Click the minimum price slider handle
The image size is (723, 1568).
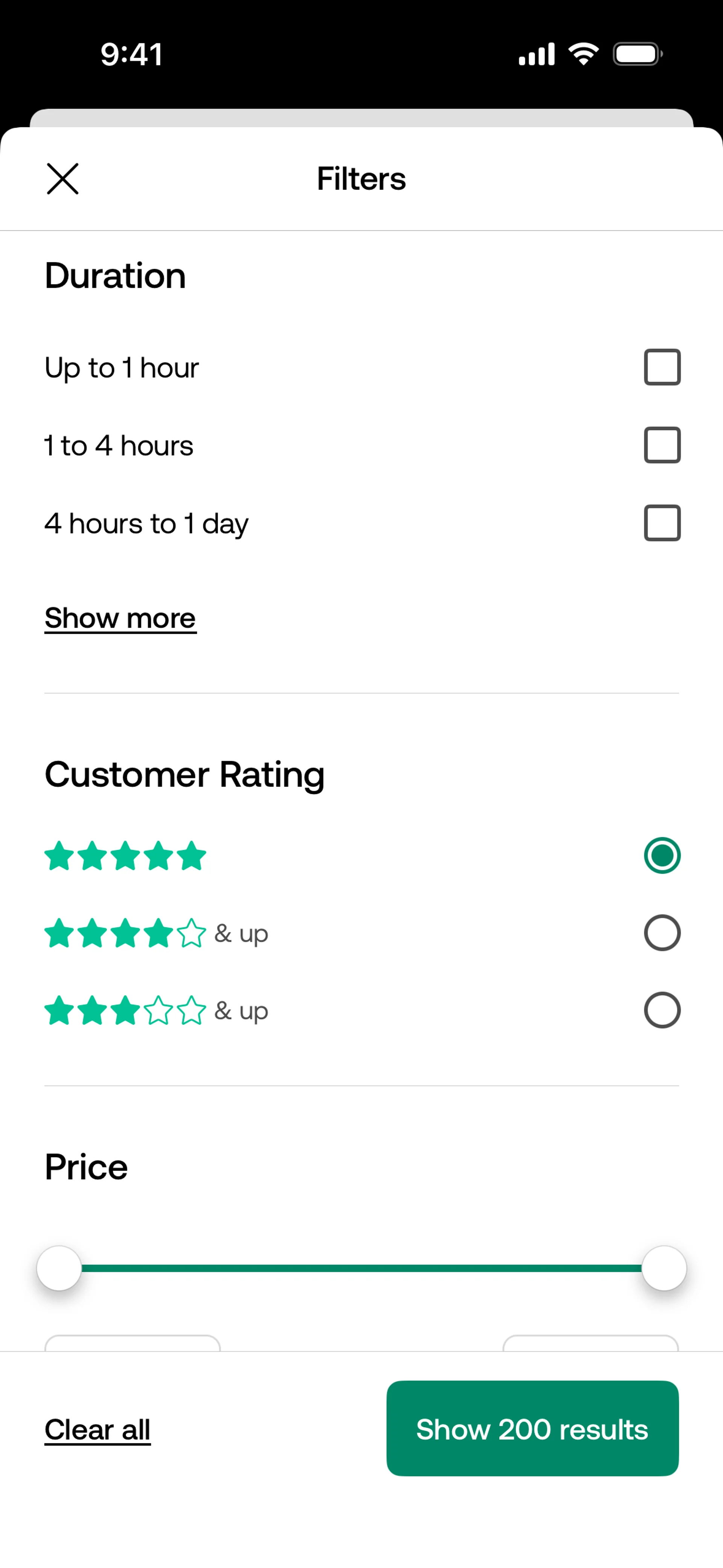(59, 1268)
